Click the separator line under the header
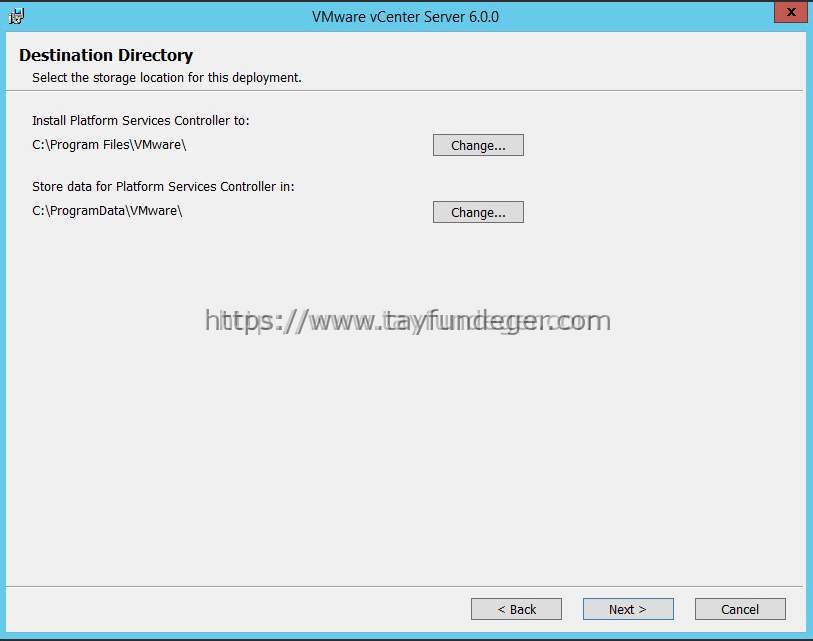The image size is (813, 641). 404,91
